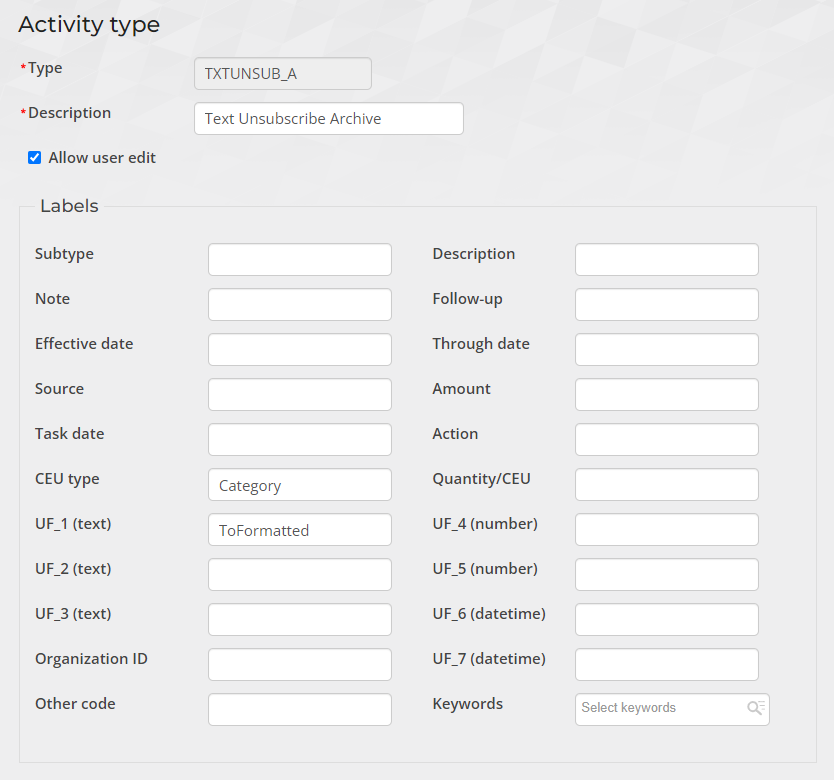Click the keyword search magnifier icon
Screen dimensions: 834x780
(755, 708)
